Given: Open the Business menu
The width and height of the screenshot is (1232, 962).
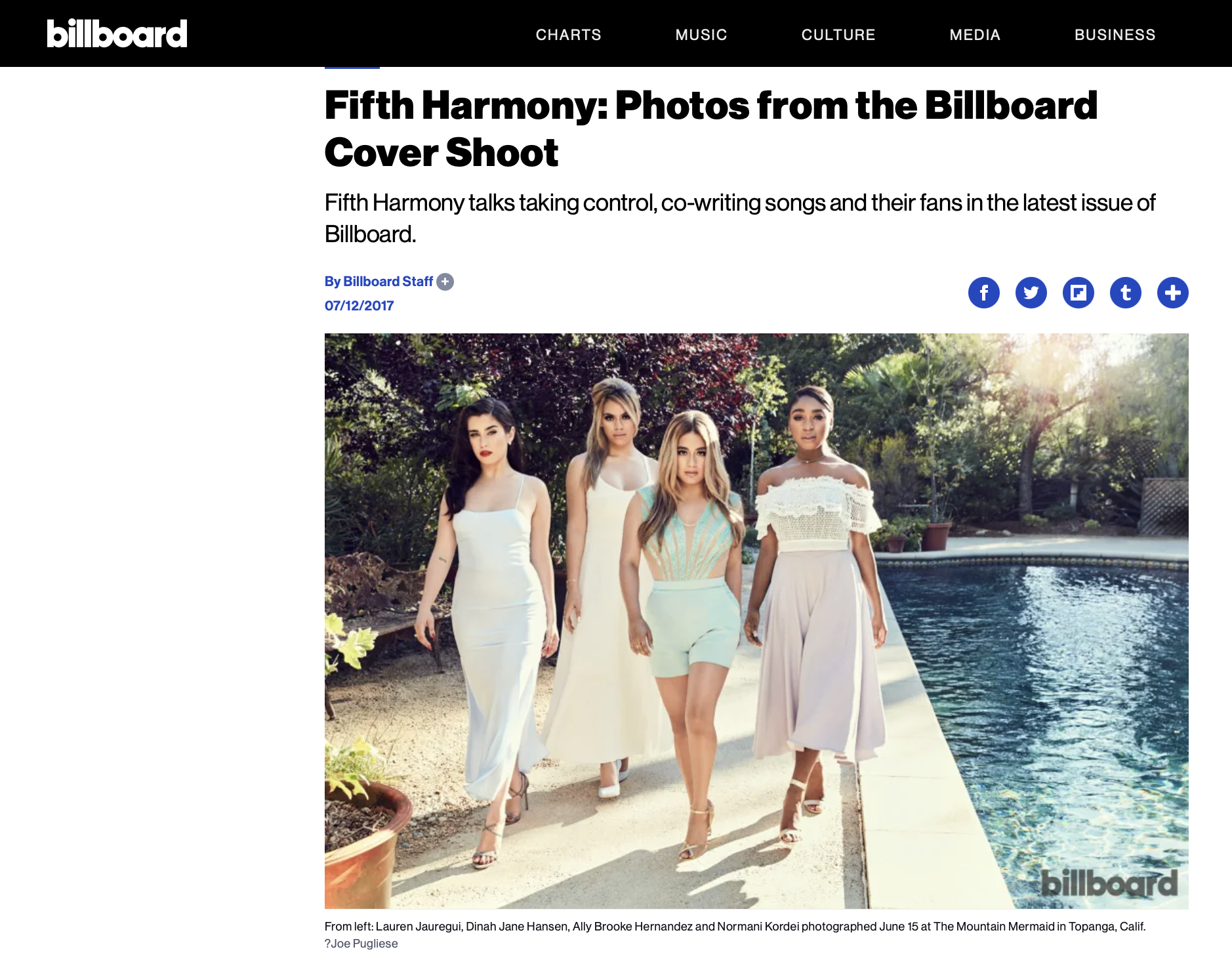Looking at the screenshot, I should click(1115, 35).
